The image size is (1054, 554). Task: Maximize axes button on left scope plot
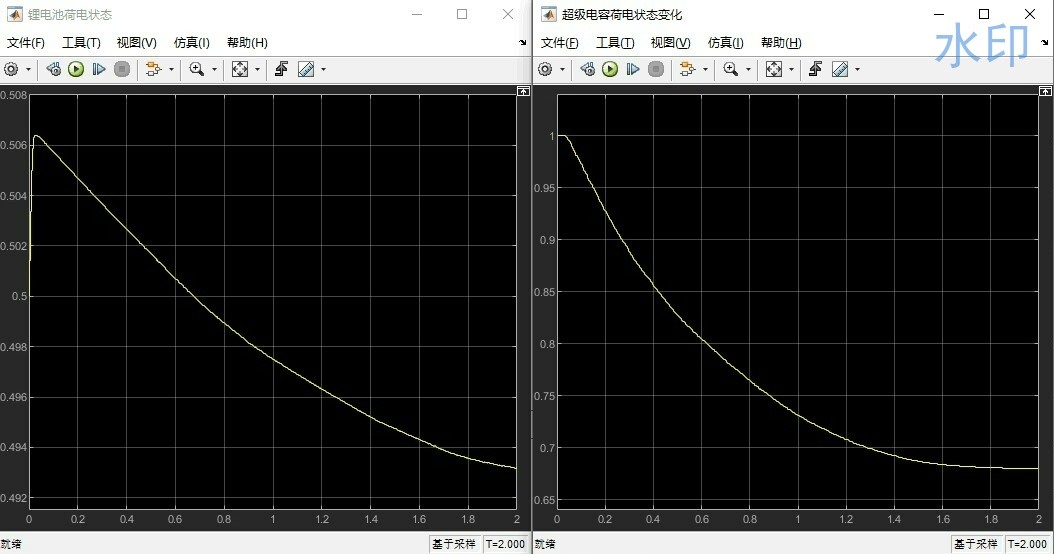tap(524, 91)
